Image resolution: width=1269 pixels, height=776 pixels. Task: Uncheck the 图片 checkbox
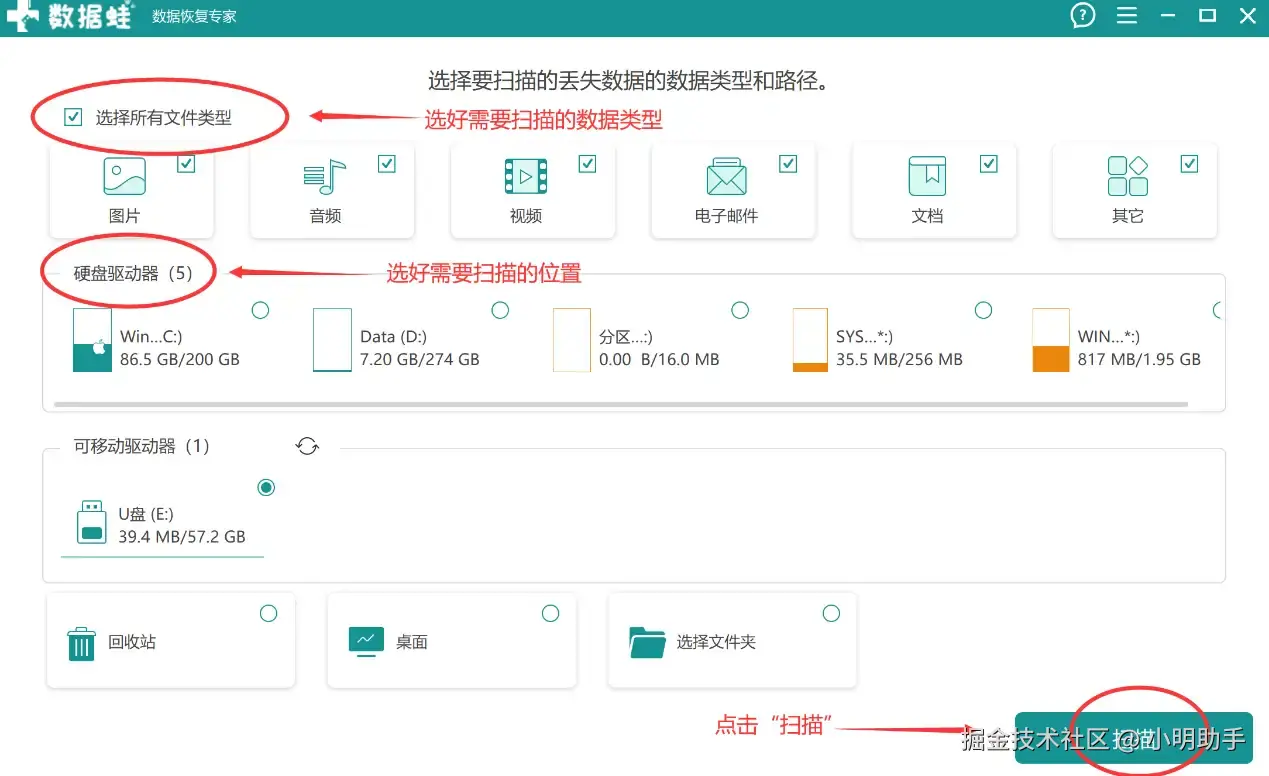click(x=186, y=164)
